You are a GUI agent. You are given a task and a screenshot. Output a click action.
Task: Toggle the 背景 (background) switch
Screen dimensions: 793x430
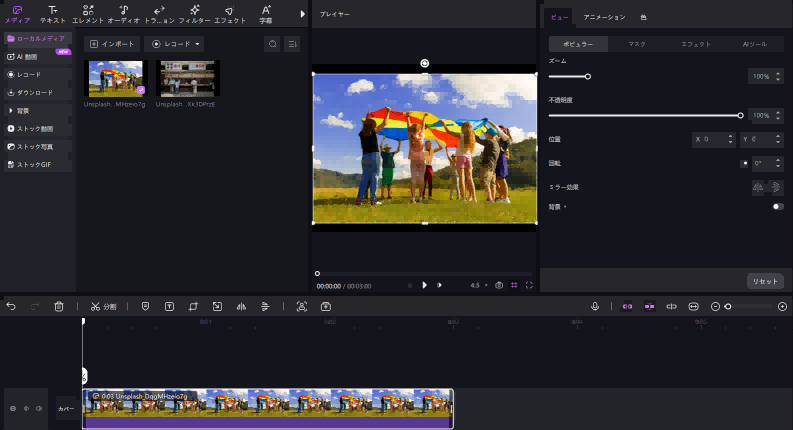coord(777,207)
